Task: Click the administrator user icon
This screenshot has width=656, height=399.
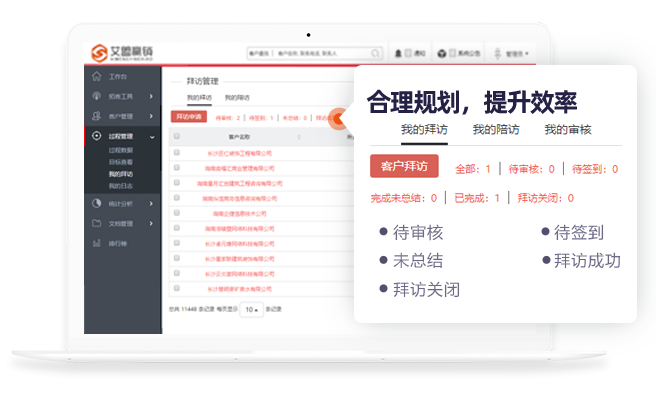Action: coord(497,53)
